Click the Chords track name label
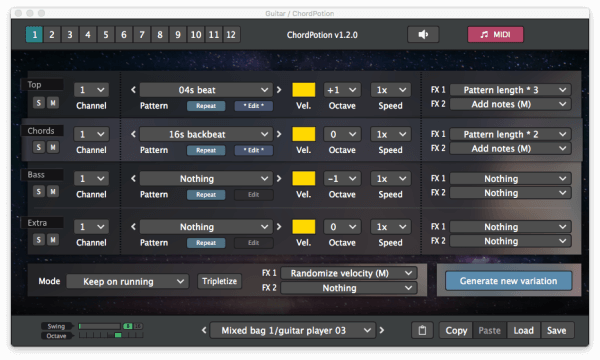The height and width of the screenshot is (360, 600). coord(41,131)
